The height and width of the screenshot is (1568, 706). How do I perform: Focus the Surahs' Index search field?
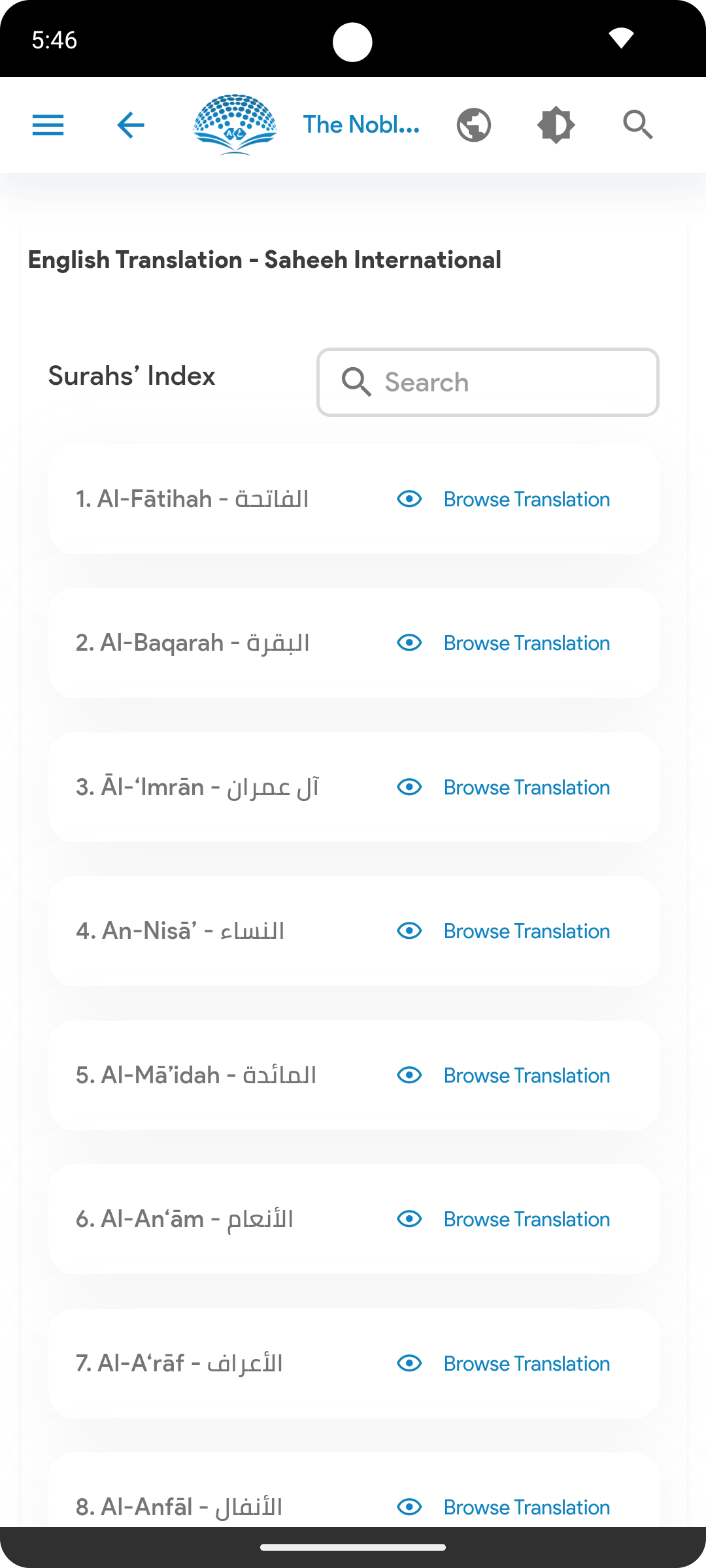pos(488,382)
